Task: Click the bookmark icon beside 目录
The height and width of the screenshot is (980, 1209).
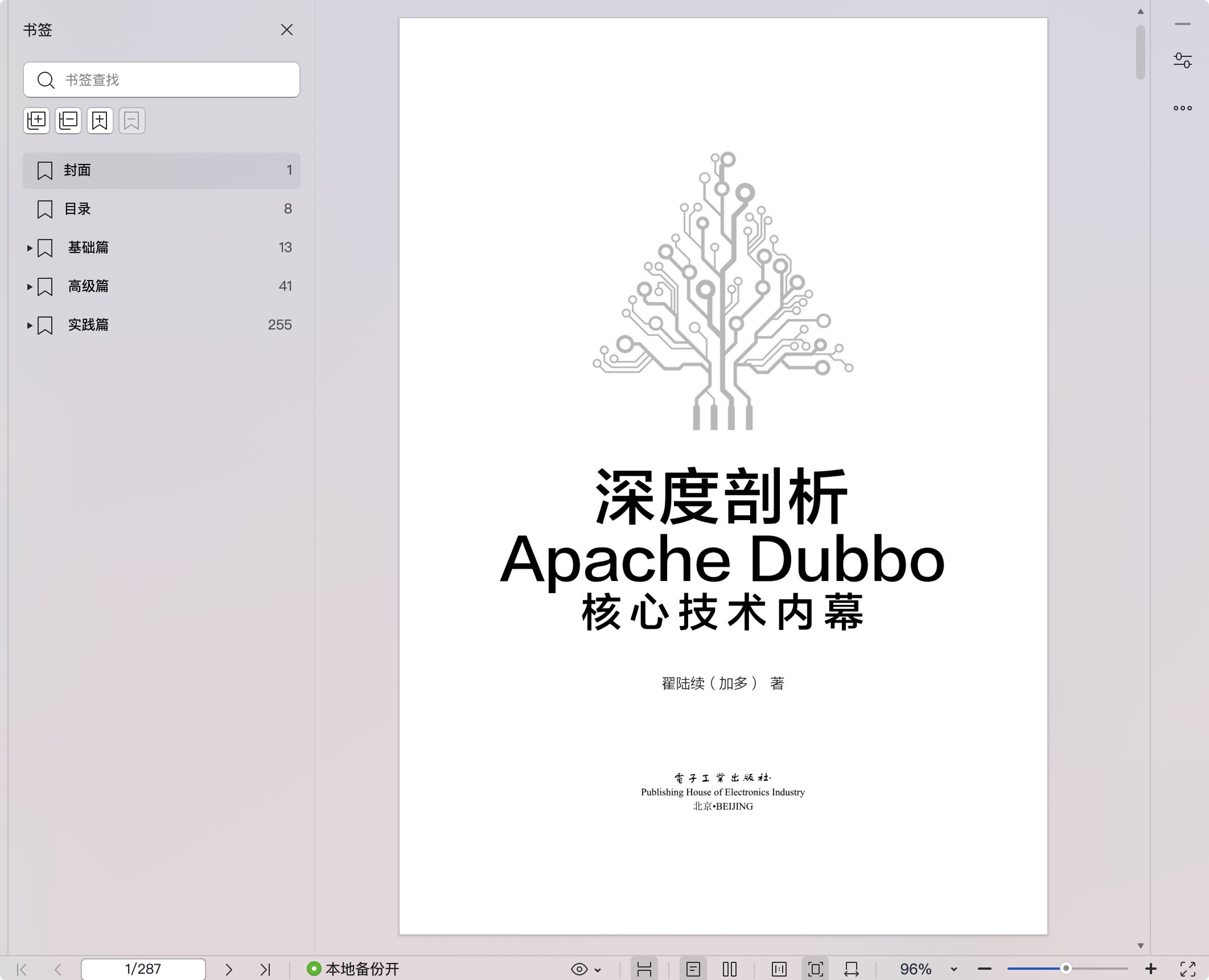Action: tap(45, 209)
